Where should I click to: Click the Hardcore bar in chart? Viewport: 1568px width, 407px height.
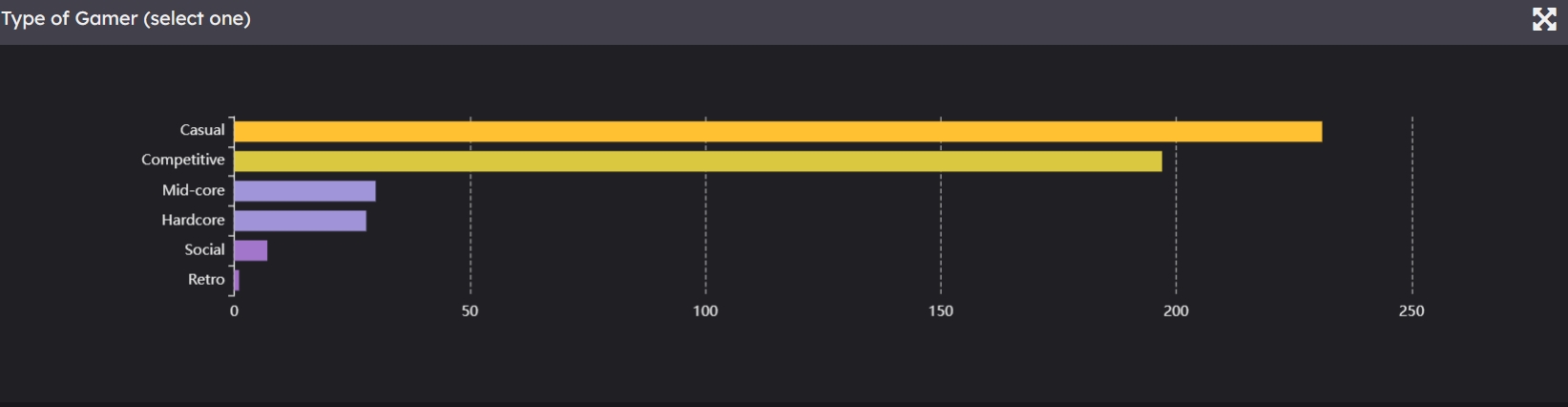[300, 221]
